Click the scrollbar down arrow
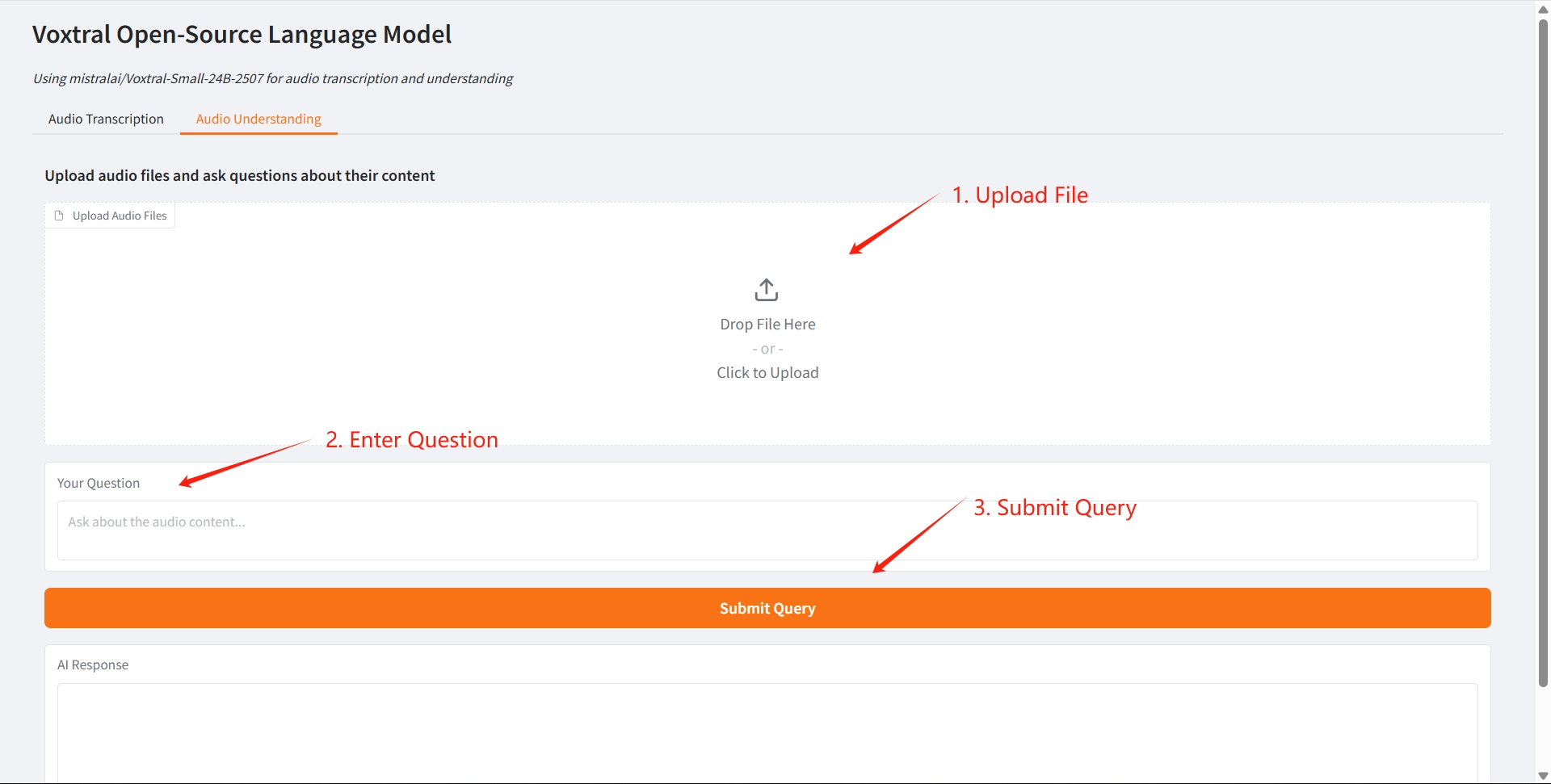1551x784 pixels. tap(1543, 776)
